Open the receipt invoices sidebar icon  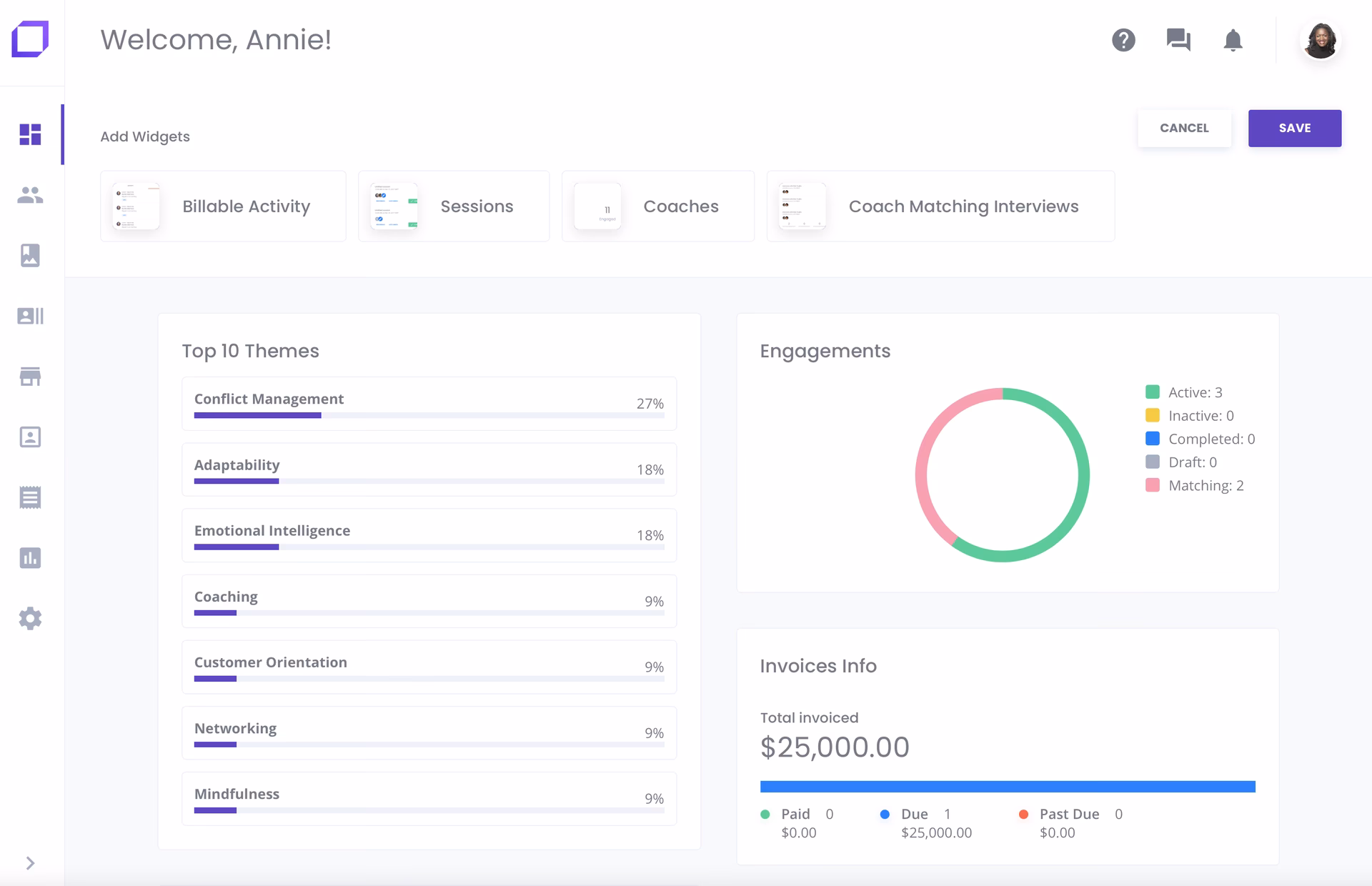point(30,497)
